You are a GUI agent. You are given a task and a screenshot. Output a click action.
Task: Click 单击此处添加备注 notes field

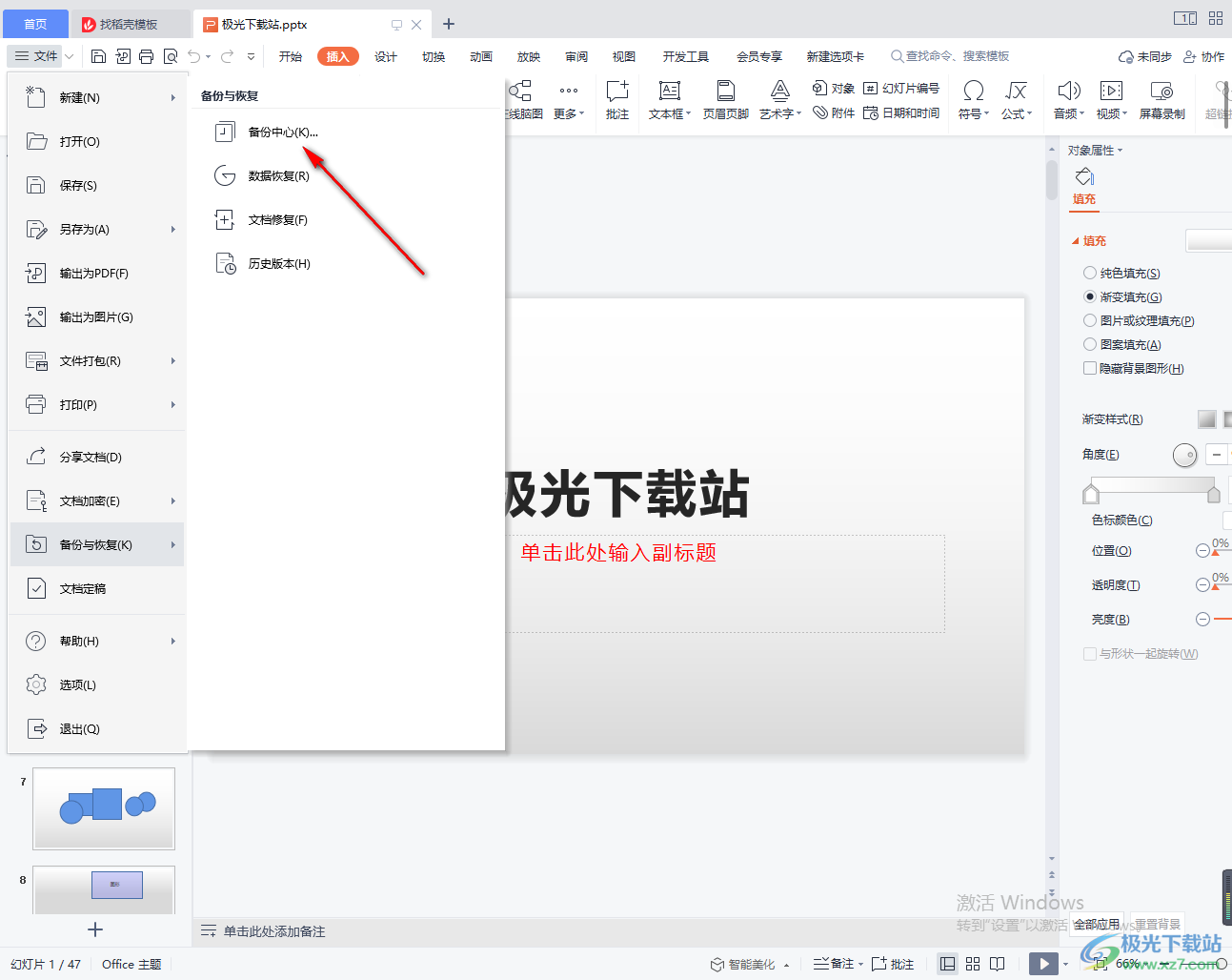(274, 931)
